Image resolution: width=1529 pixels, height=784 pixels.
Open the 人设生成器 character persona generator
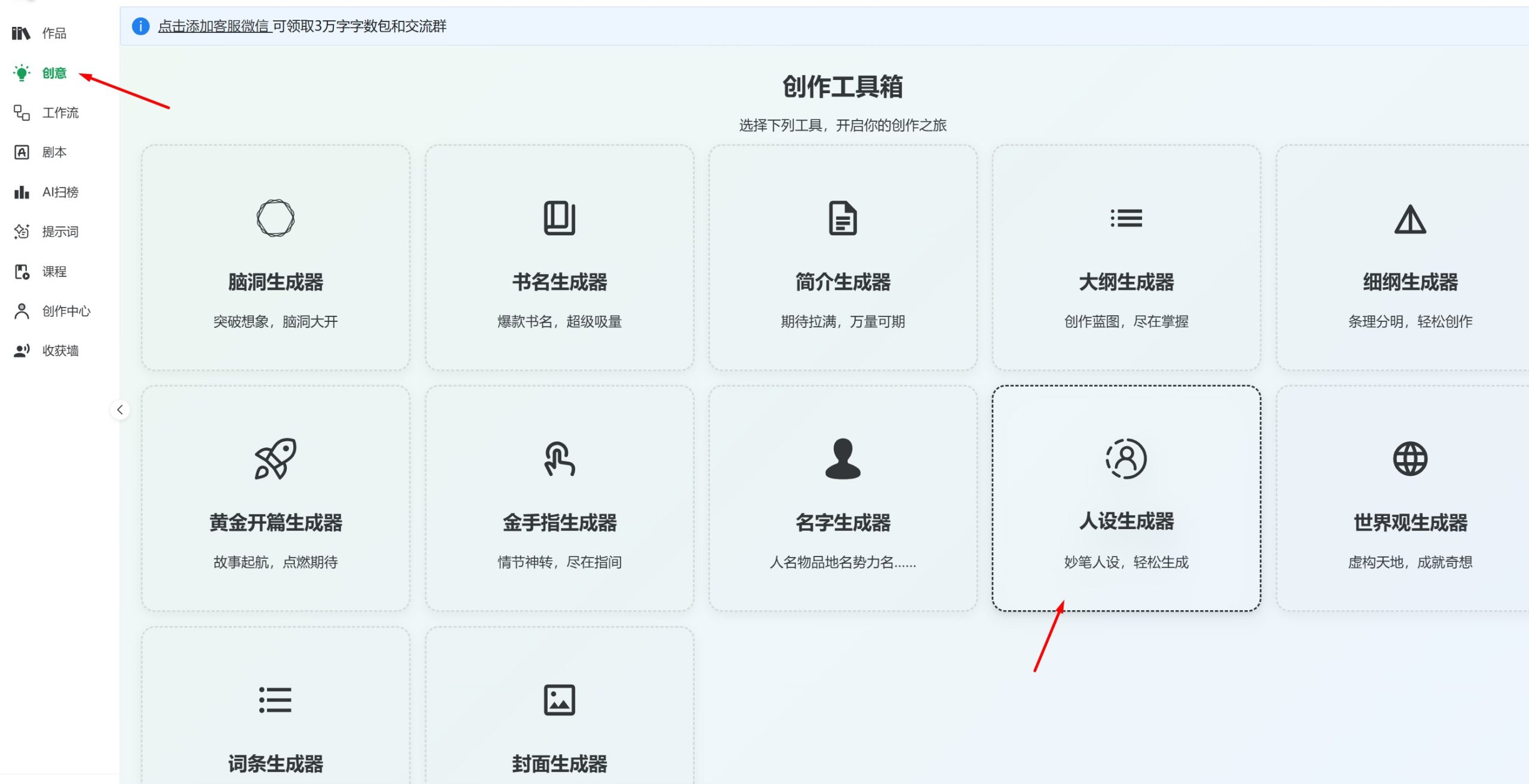click(x=1126, y=502)
